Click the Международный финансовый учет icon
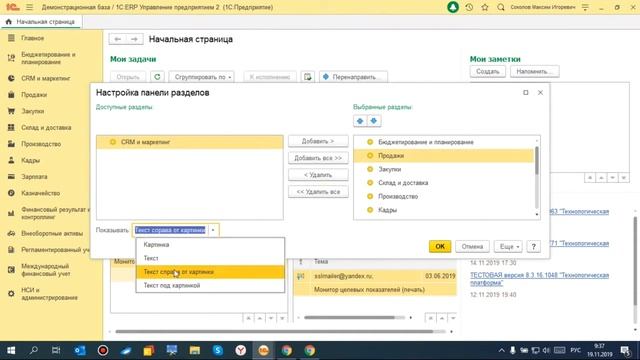The height and width of the screenshot is (360, 640). pos(11,270)
